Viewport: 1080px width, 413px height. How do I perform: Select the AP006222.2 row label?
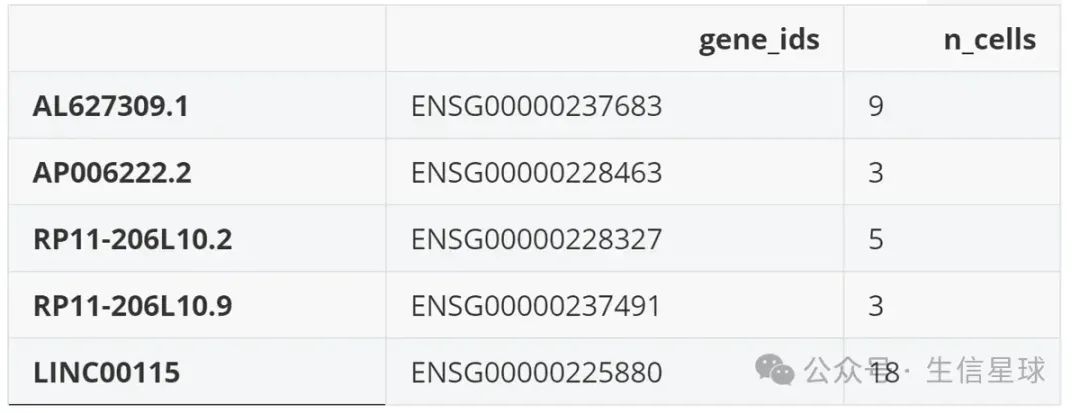click(112, 173)
